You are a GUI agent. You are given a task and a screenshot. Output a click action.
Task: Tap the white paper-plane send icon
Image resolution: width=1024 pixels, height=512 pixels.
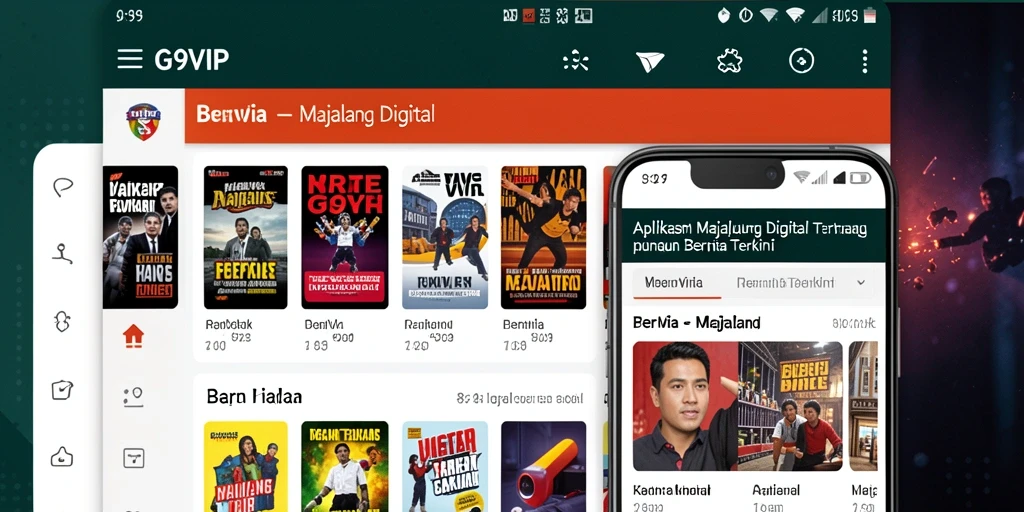[650, 62]
